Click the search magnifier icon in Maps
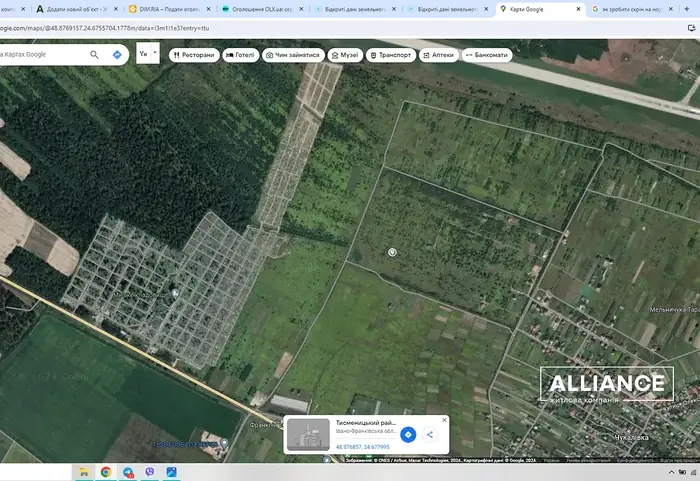The height and width of the screenshot is (481, 700). (x=95, y=55)
